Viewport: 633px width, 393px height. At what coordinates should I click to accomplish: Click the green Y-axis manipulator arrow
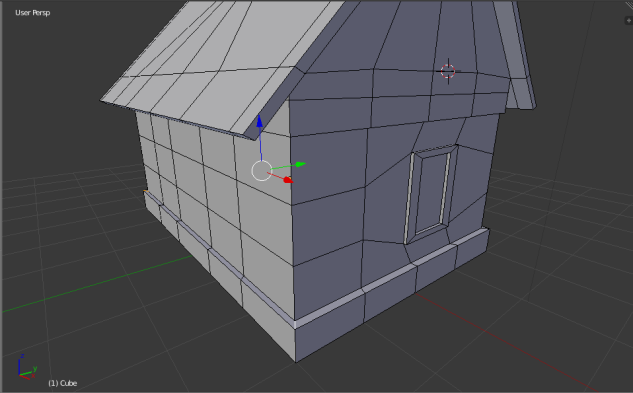pyautogui.click(x=300, y=164)
